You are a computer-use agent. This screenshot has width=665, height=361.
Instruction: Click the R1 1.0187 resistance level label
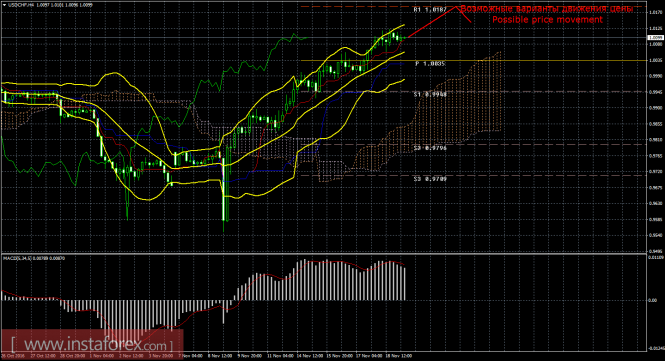click(430, 9)
